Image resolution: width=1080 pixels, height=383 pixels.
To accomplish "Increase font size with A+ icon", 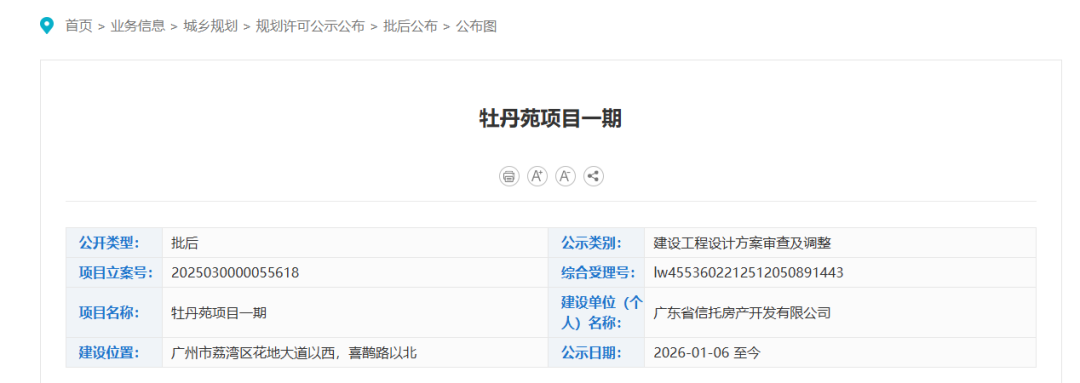I will pos(537,176).
